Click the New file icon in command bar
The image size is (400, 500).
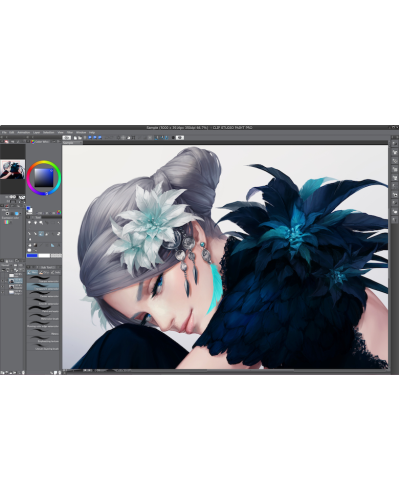click(x=75, y=137)
